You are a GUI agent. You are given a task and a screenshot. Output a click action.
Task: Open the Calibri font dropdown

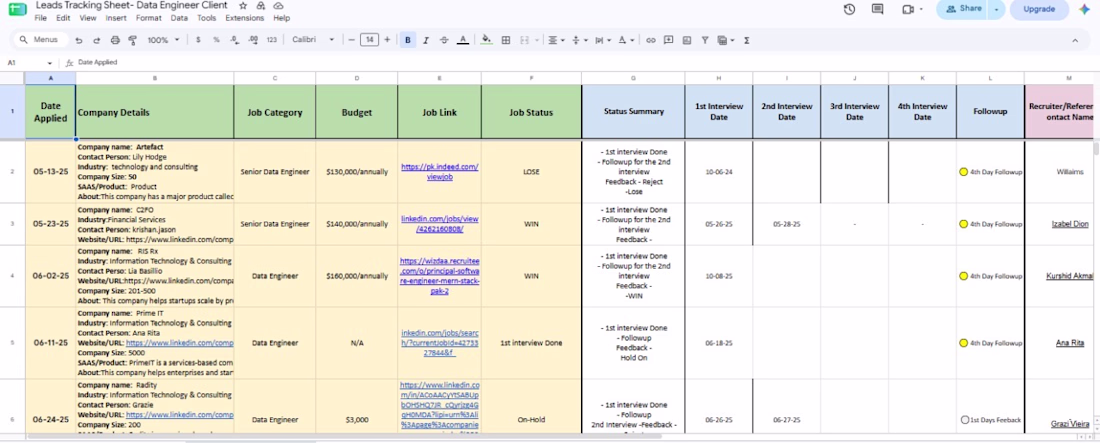[313, 40]
